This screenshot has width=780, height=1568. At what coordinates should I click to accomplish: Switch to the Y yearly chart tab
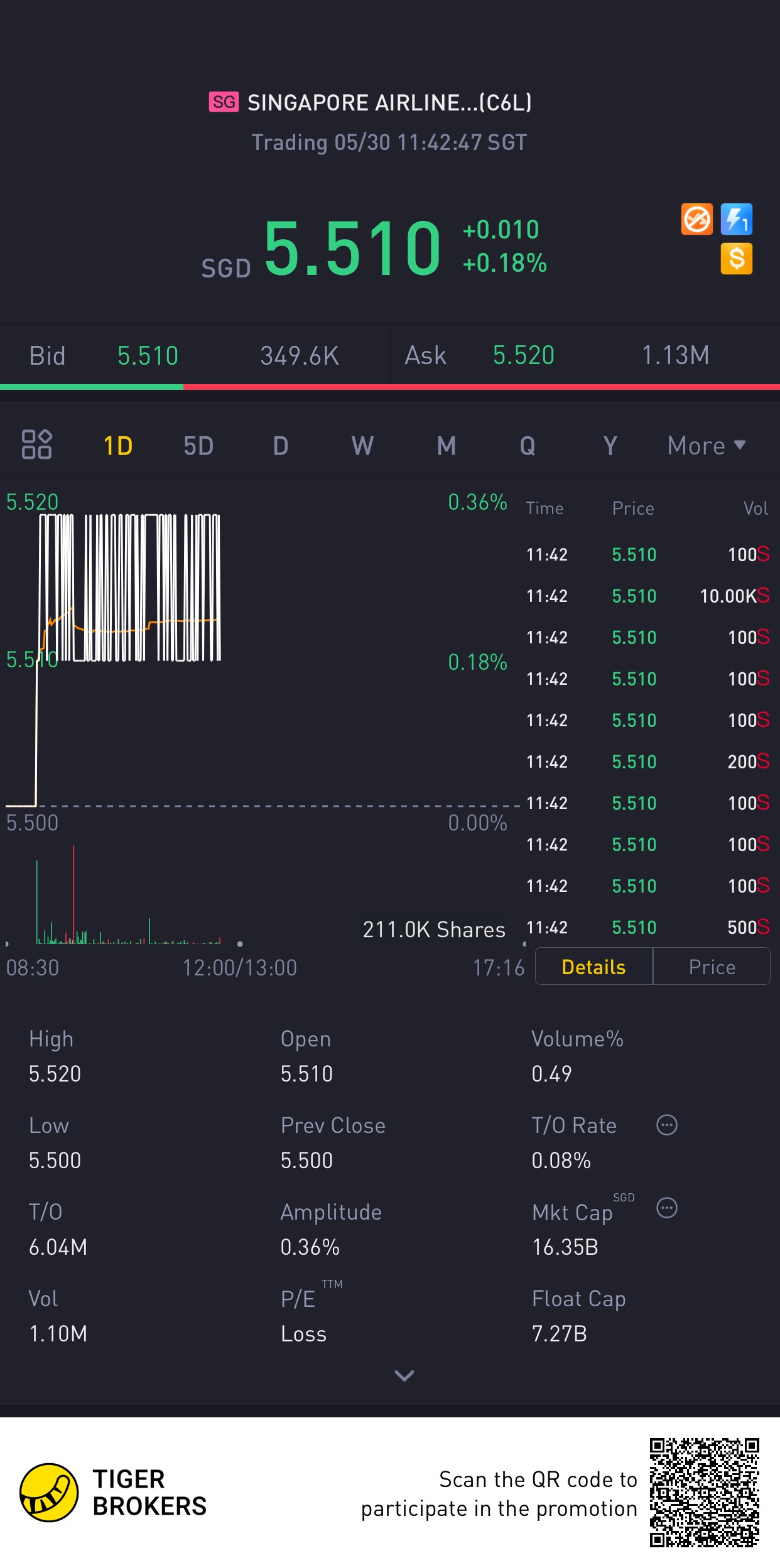click(610, 446)
